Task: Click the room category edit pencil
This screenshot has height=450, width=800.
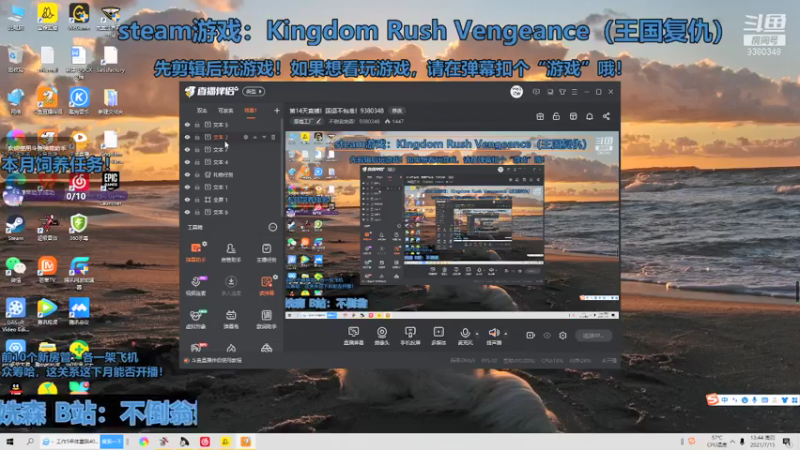Action: 318,121
